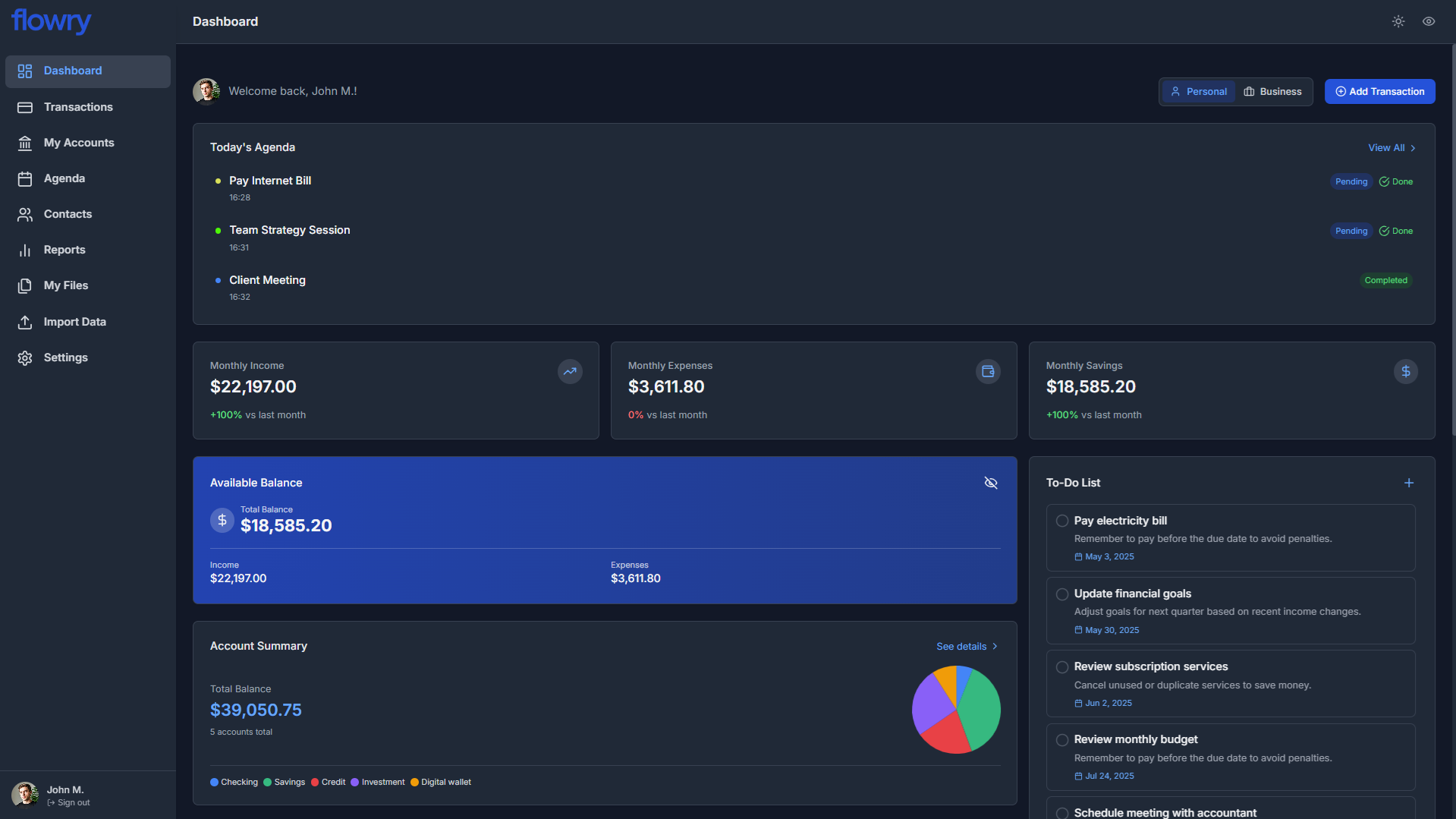Click the page vertical scrollbar
This screenshot has height=819, width=1456.
pyautogui.click(x=1453, y=240)
